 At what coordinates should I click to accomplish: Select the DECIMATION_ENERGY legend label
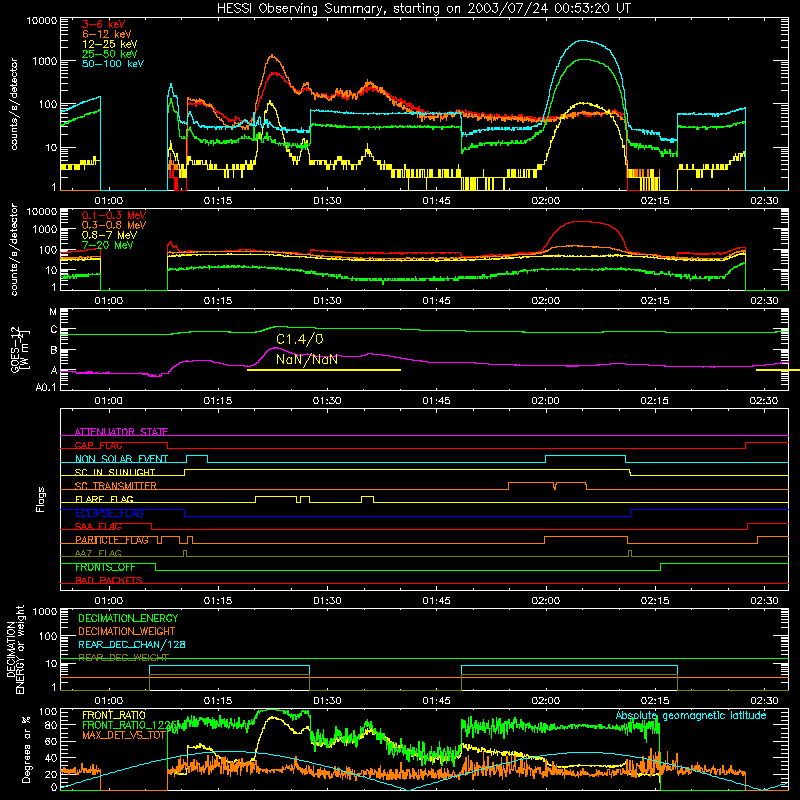(128, 618)
